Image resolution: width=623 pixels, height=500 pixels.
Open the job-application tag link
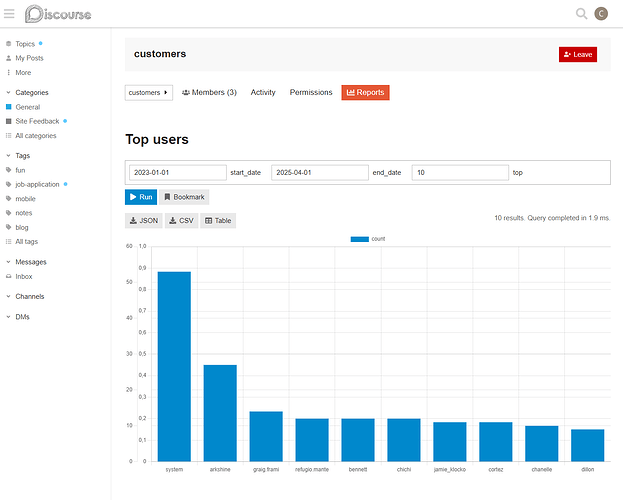37,184
